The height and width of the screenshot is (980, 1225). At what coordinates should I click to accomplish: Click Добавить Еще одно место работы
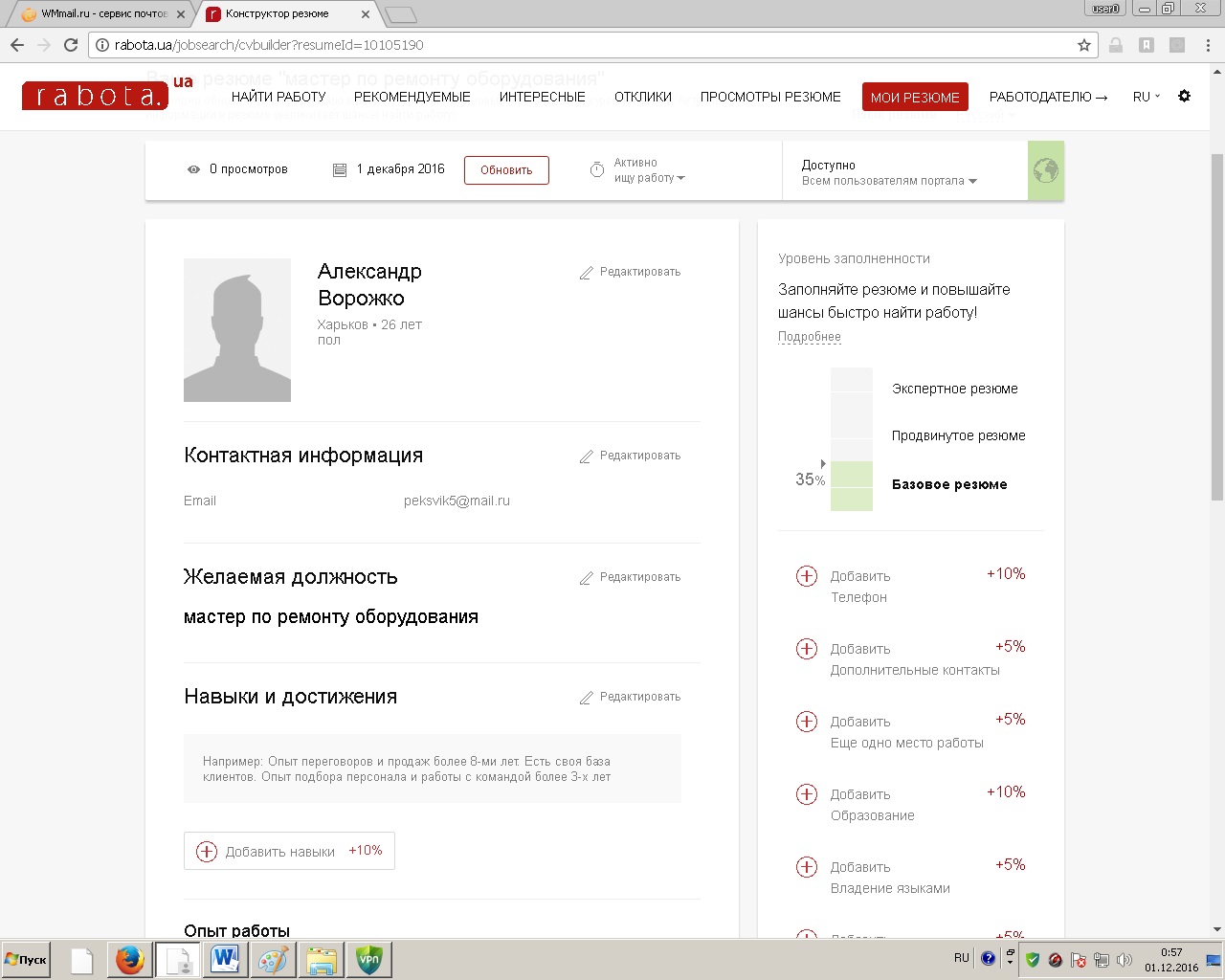tap(907, 732)
